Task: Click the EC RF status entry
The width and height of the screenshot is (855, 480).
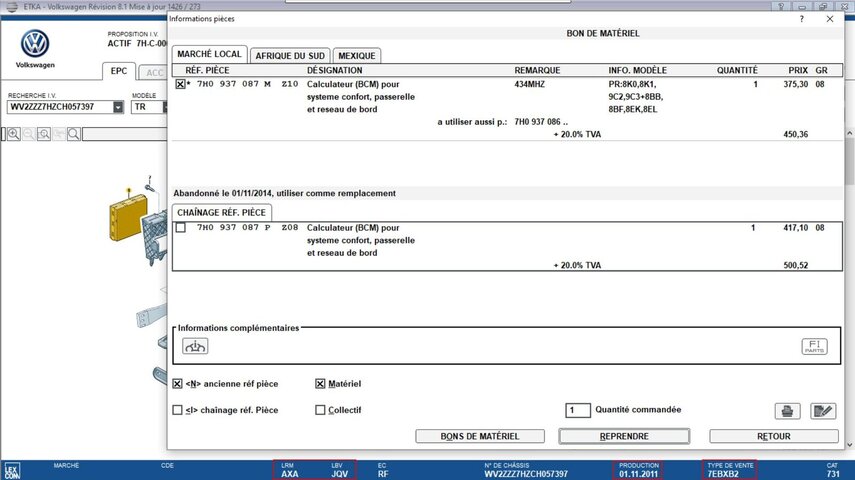Action: pyautogui.click(x=383, y=470)
